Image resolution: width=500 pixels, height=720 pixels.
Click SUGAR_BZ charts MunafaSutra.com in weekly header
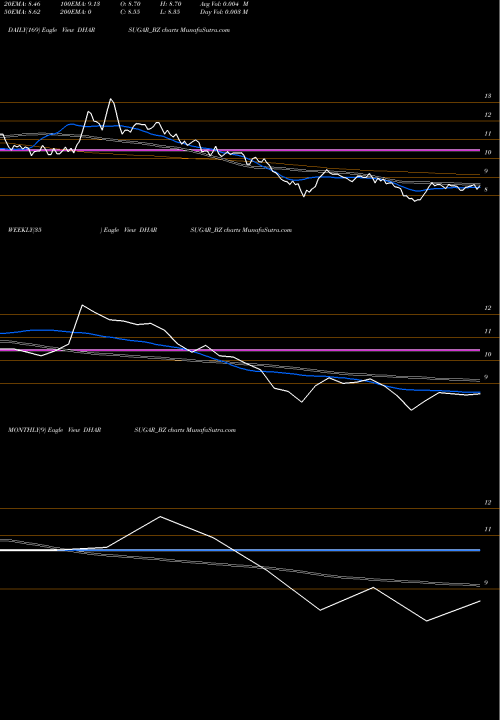[241, 230]
